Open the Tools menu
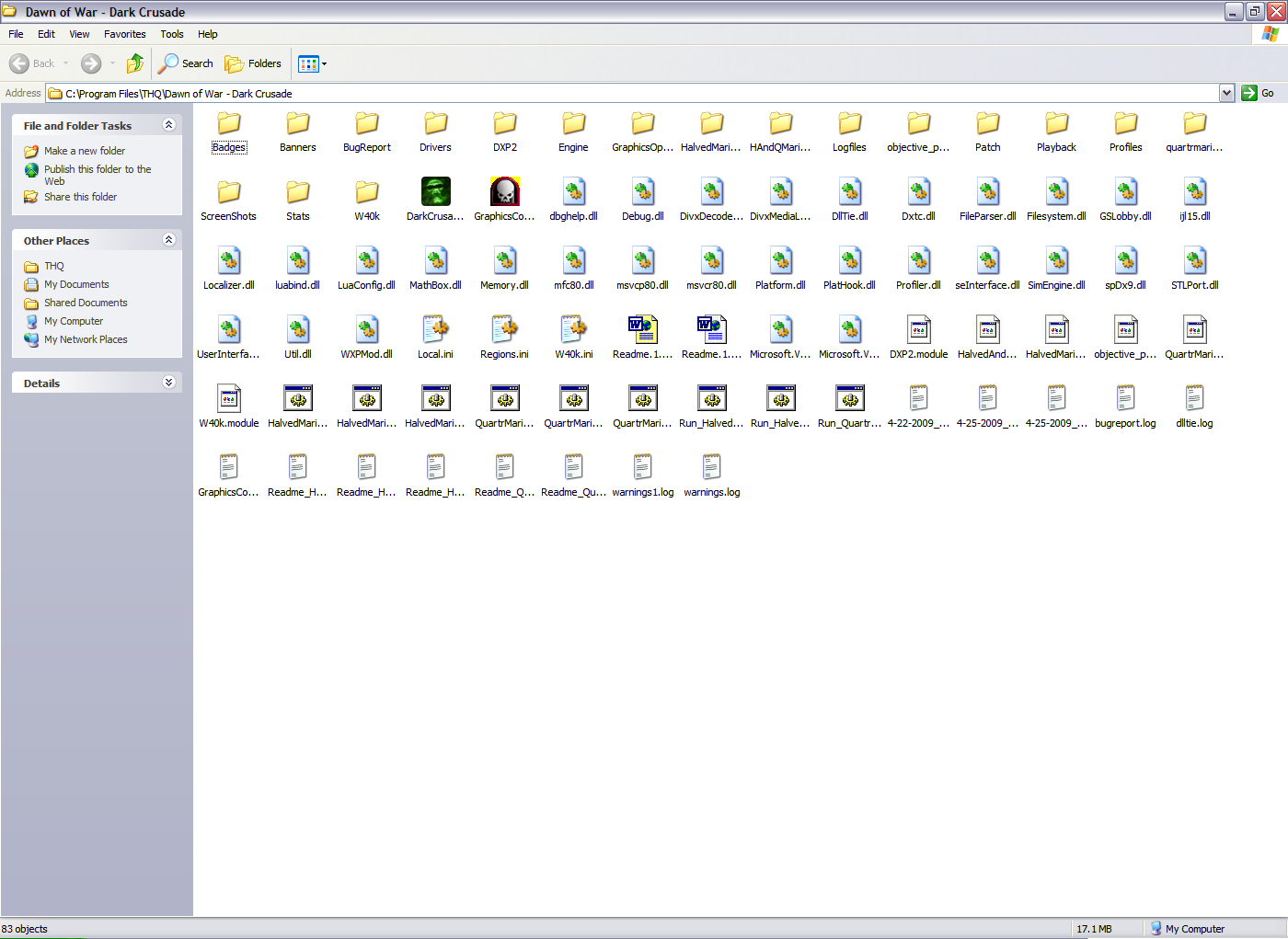Viewport: 1288px width, 939px height. tap(172, 34)
